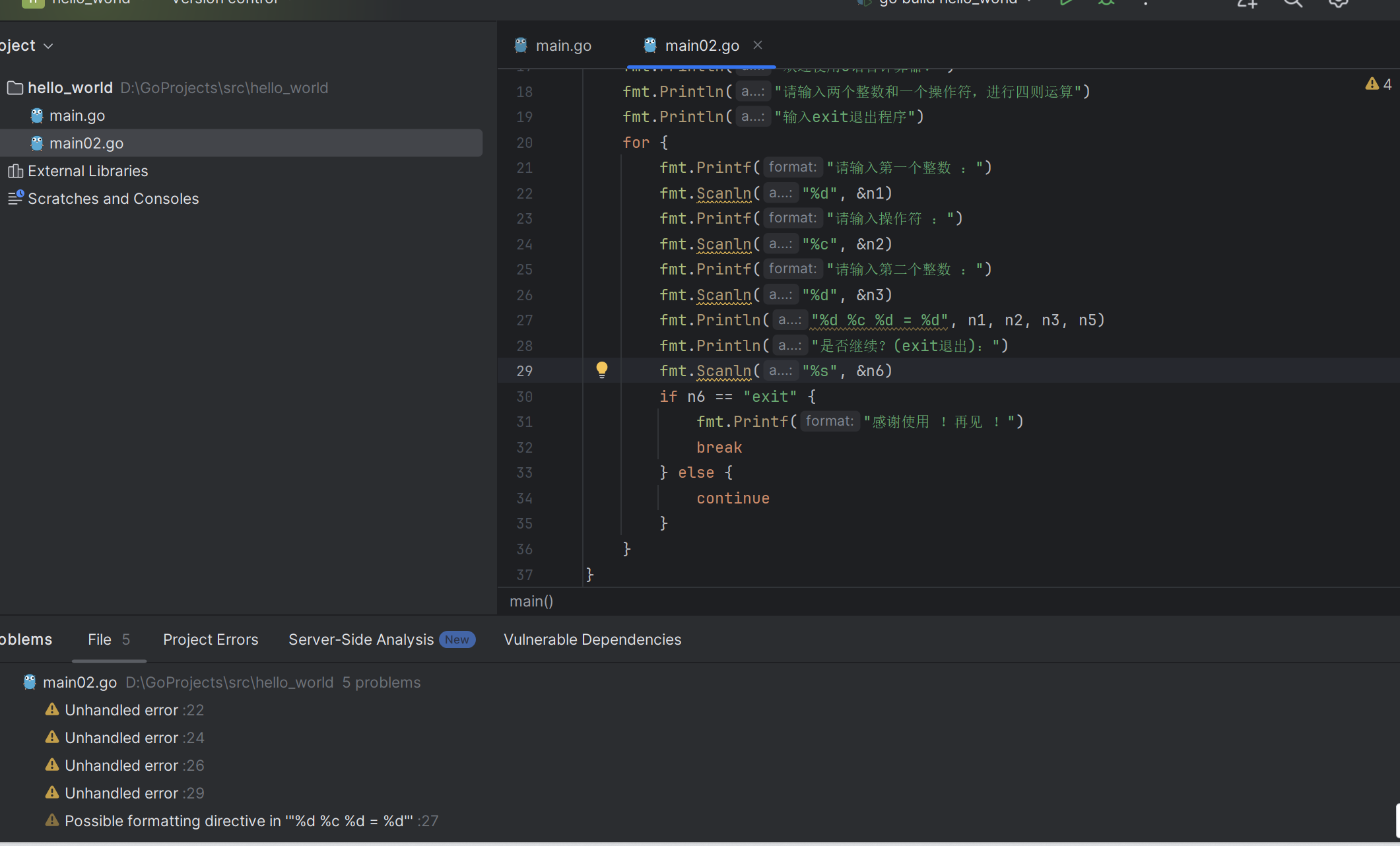Open the Vulnerable Dependencies tab

tap(592, 639)
